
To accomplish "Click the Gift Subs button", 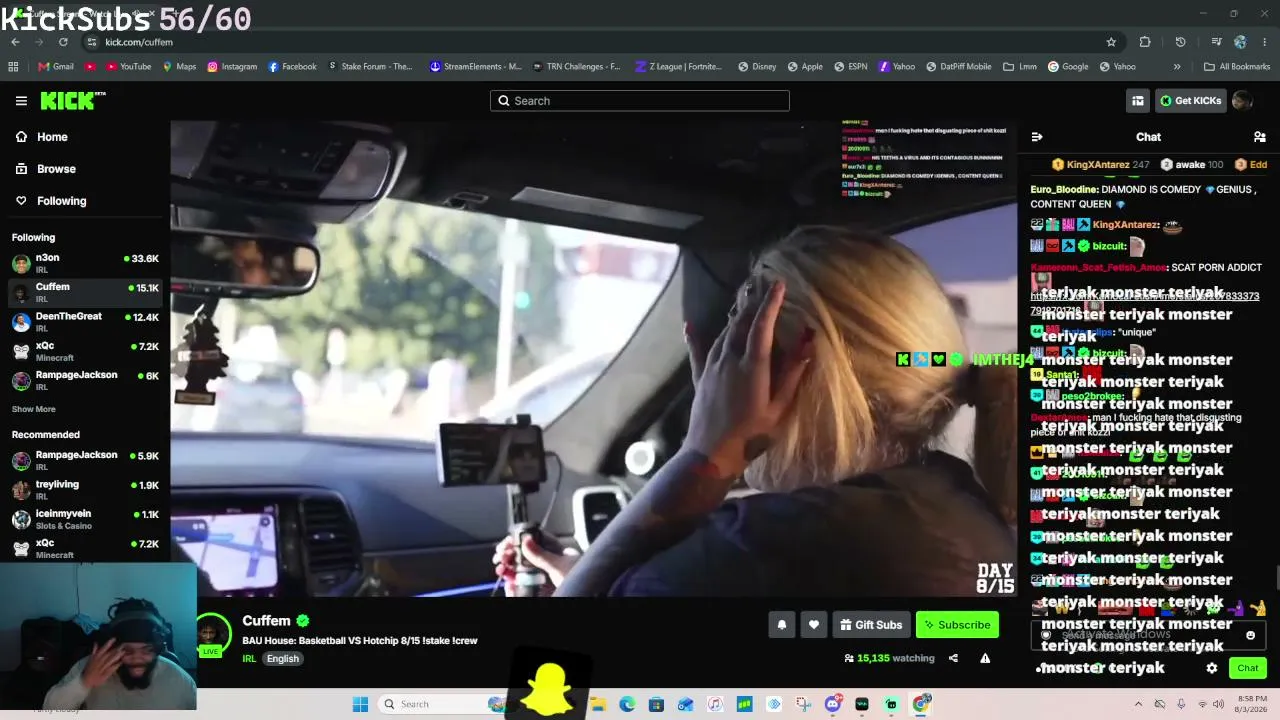I will [871, 625].
